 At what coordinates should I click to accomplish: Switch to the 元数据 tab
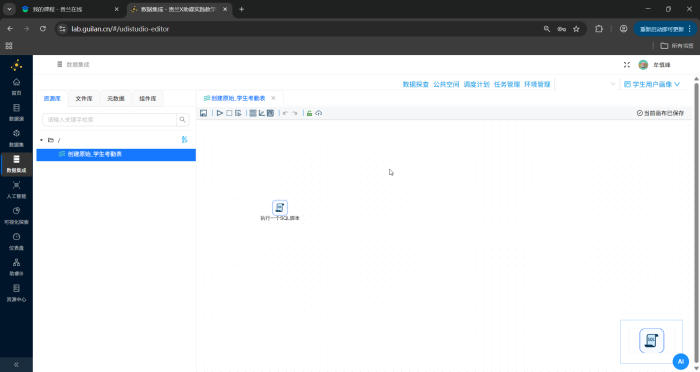pyautogui.click(x=116, y=98)
